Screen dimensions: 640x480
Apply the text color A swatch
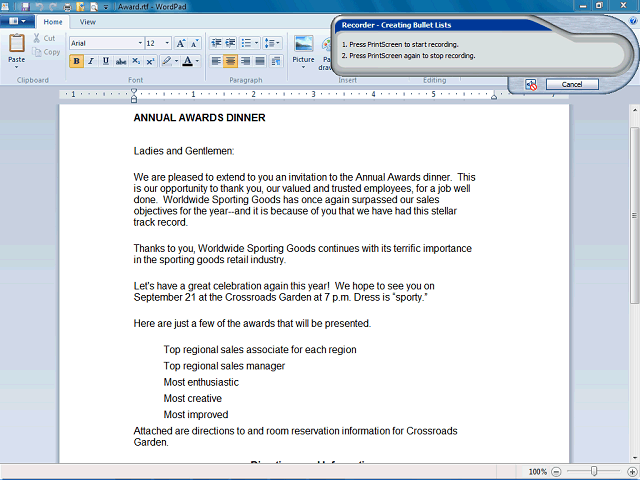[x=187, y=61]
